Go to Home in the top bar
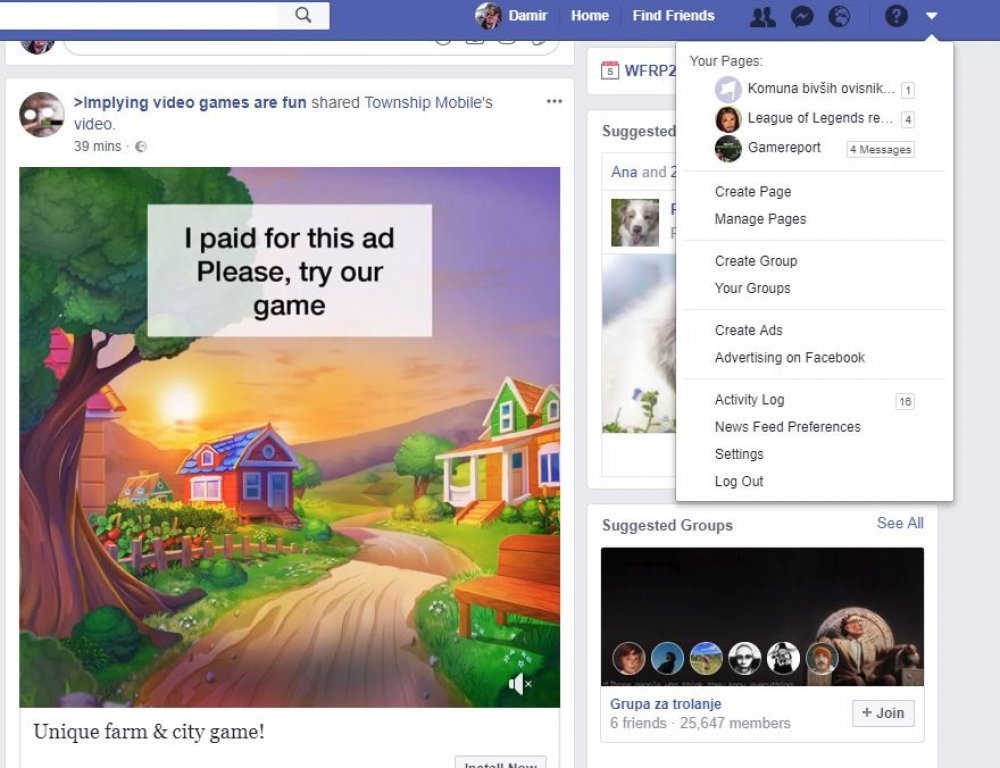Image resolution: width=1000 pixels, height=768 pixels. (x=590, y=15)
